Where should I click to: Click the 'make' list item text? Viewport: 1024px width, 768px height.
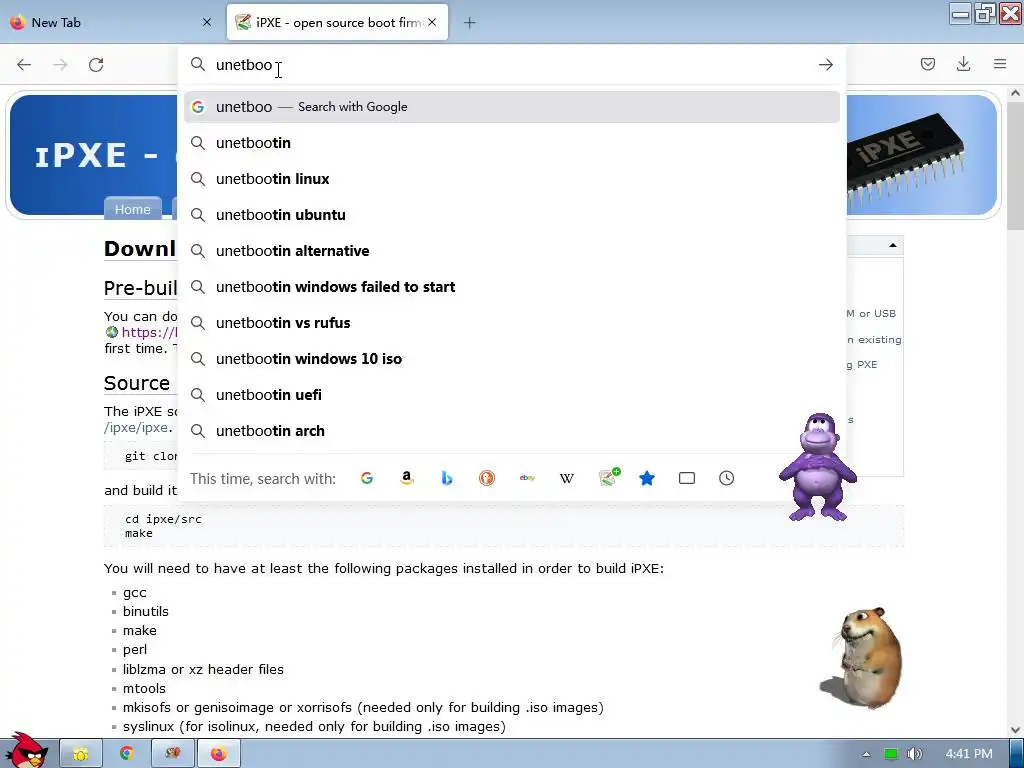[x=140, y=630]
